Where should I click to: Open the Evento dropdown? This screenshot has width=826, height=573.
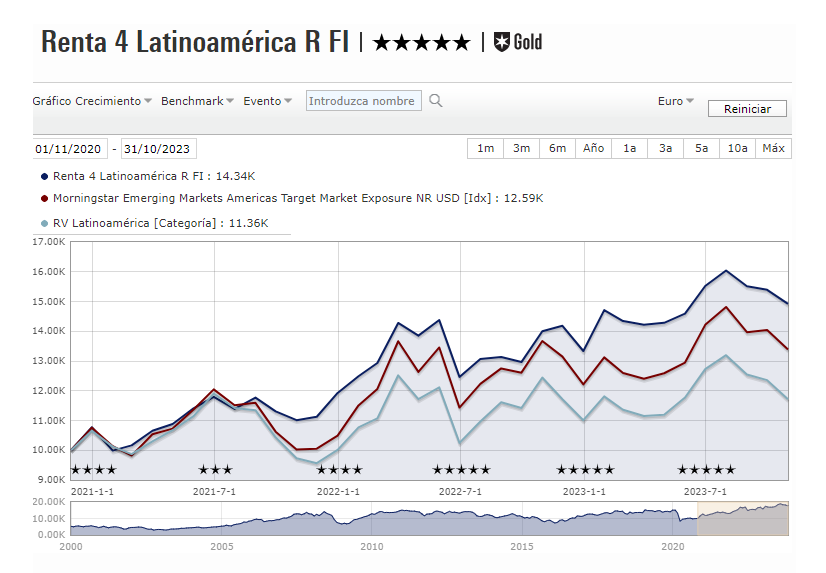point(267,101)
